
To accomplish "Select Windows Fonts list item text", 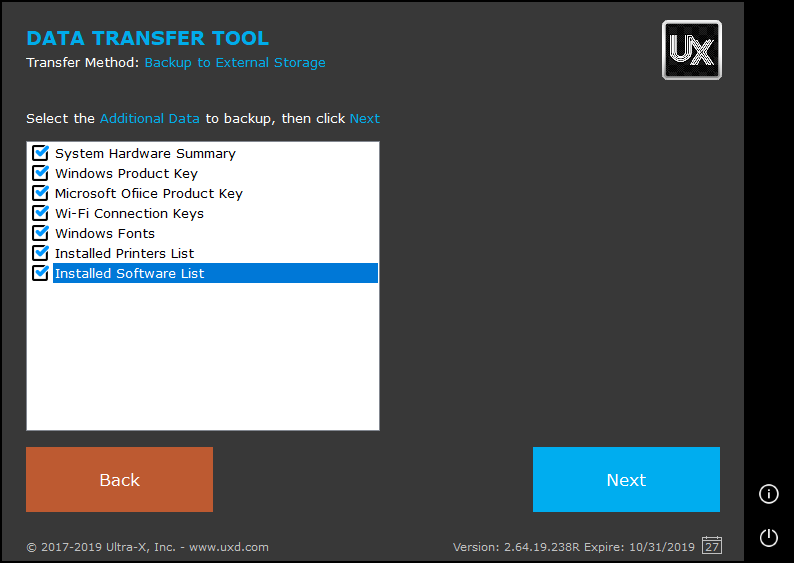I will (105, 233).
